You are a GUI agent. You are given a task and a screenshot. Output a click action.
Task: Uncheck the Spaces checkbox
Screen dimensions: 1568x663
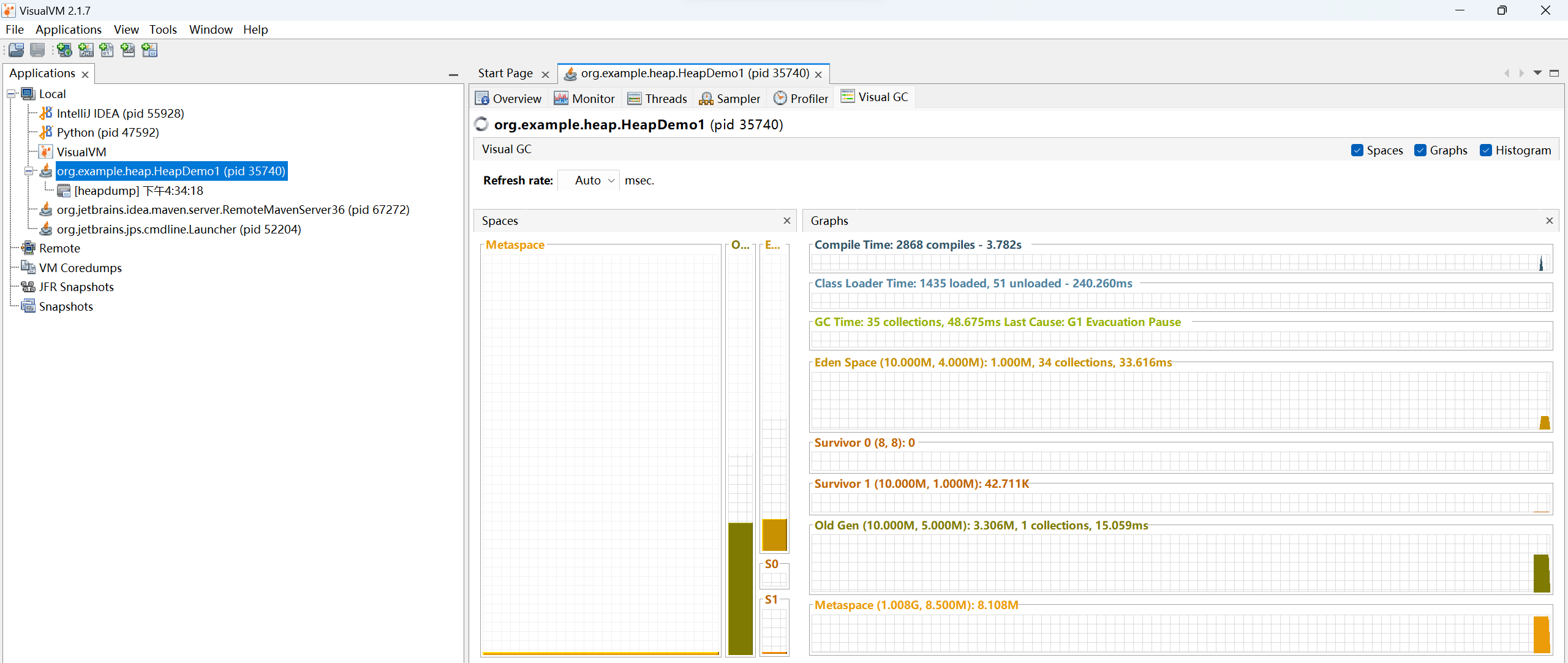tap(1357, 150)
